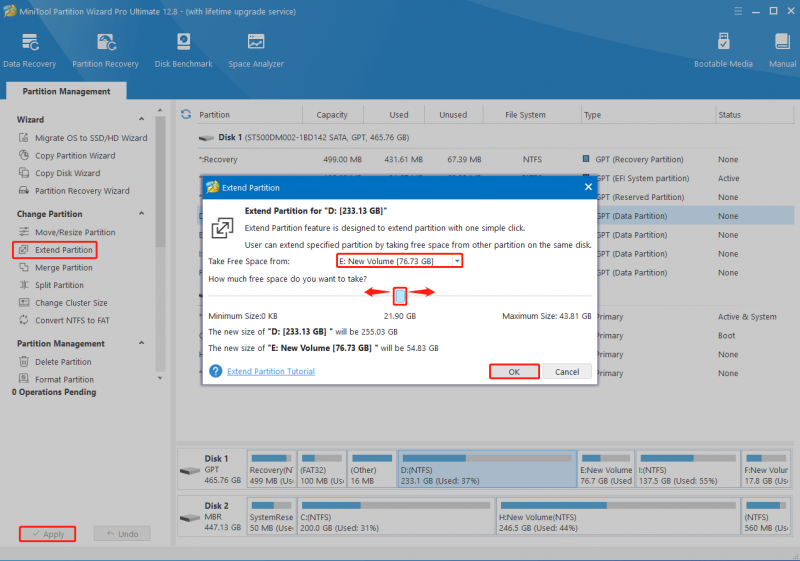This screenshot has width=800, height=561.
Task: Select Extend Partition in sidebar
Action: (55, 250)
